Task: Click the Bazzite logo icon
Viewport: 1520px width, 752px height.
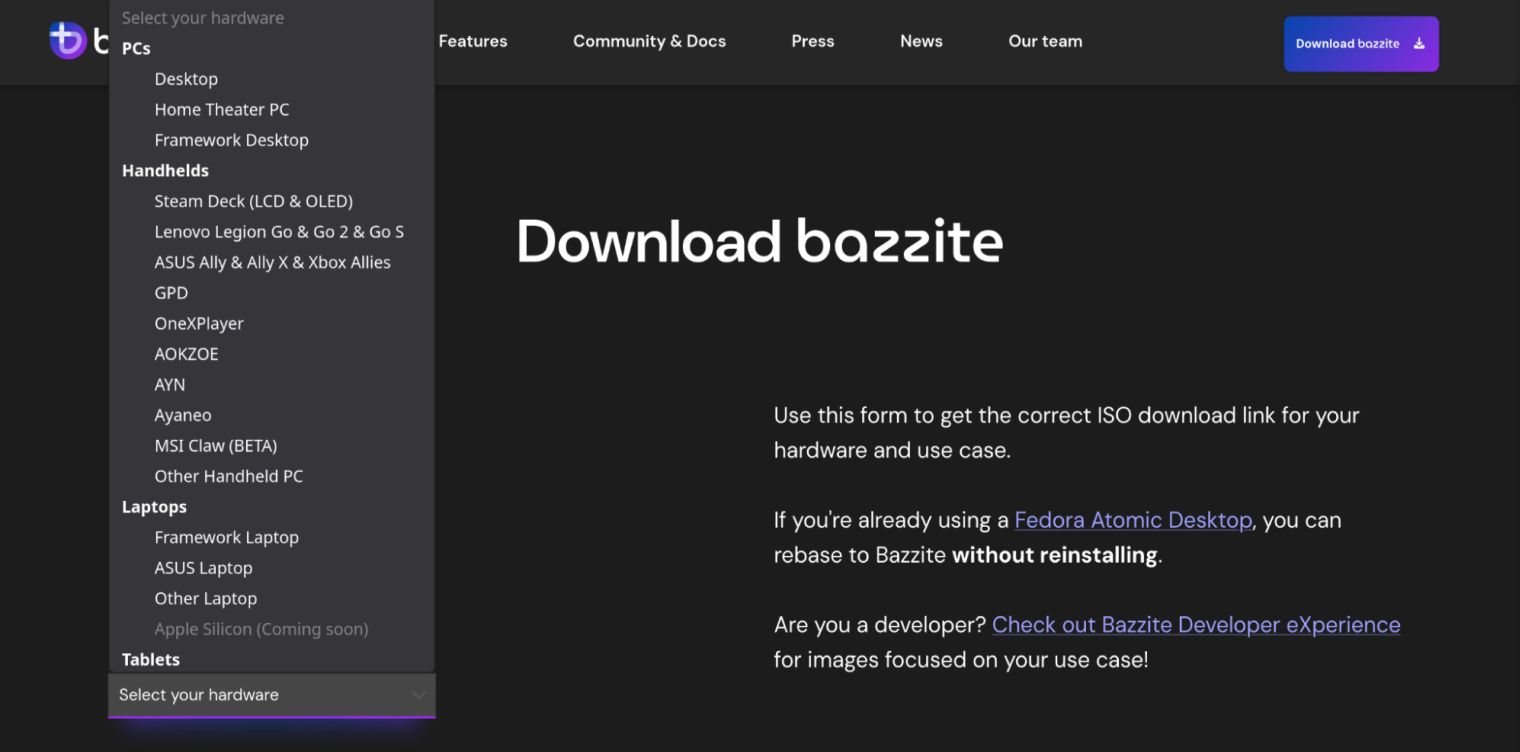Action: click(68, 40)
